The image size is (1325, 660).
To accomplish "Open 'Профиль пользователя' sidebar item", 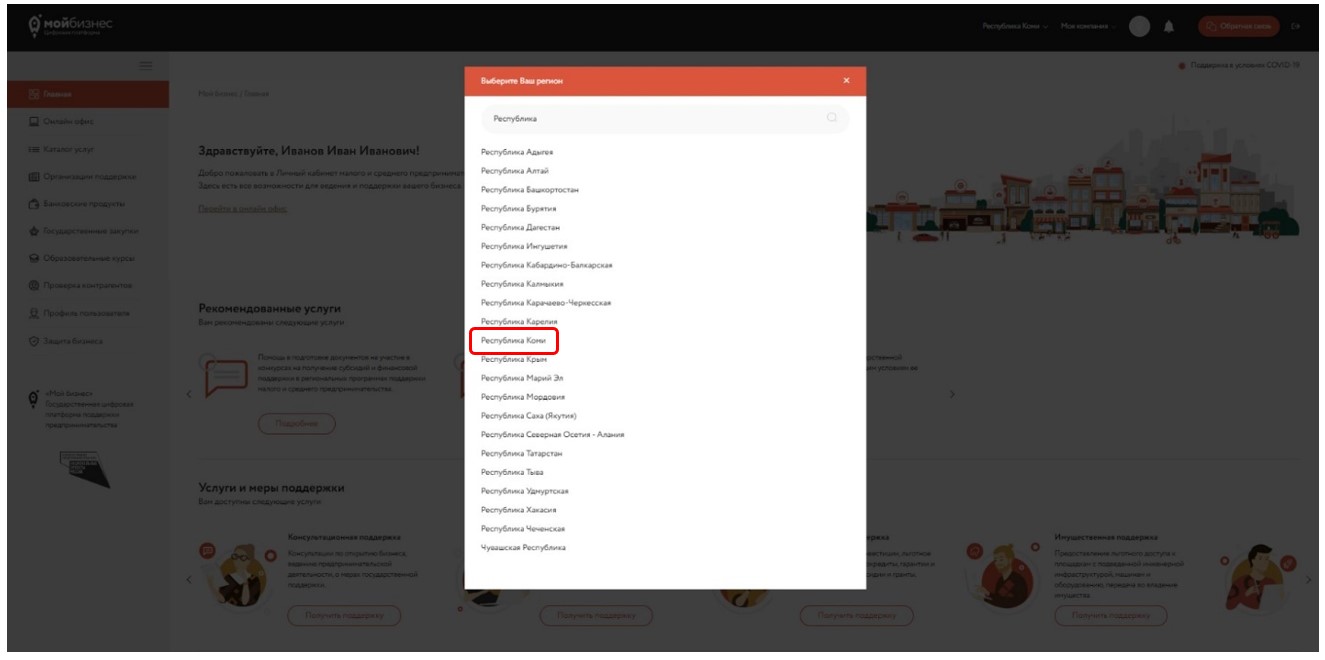I will coord(82,314).
